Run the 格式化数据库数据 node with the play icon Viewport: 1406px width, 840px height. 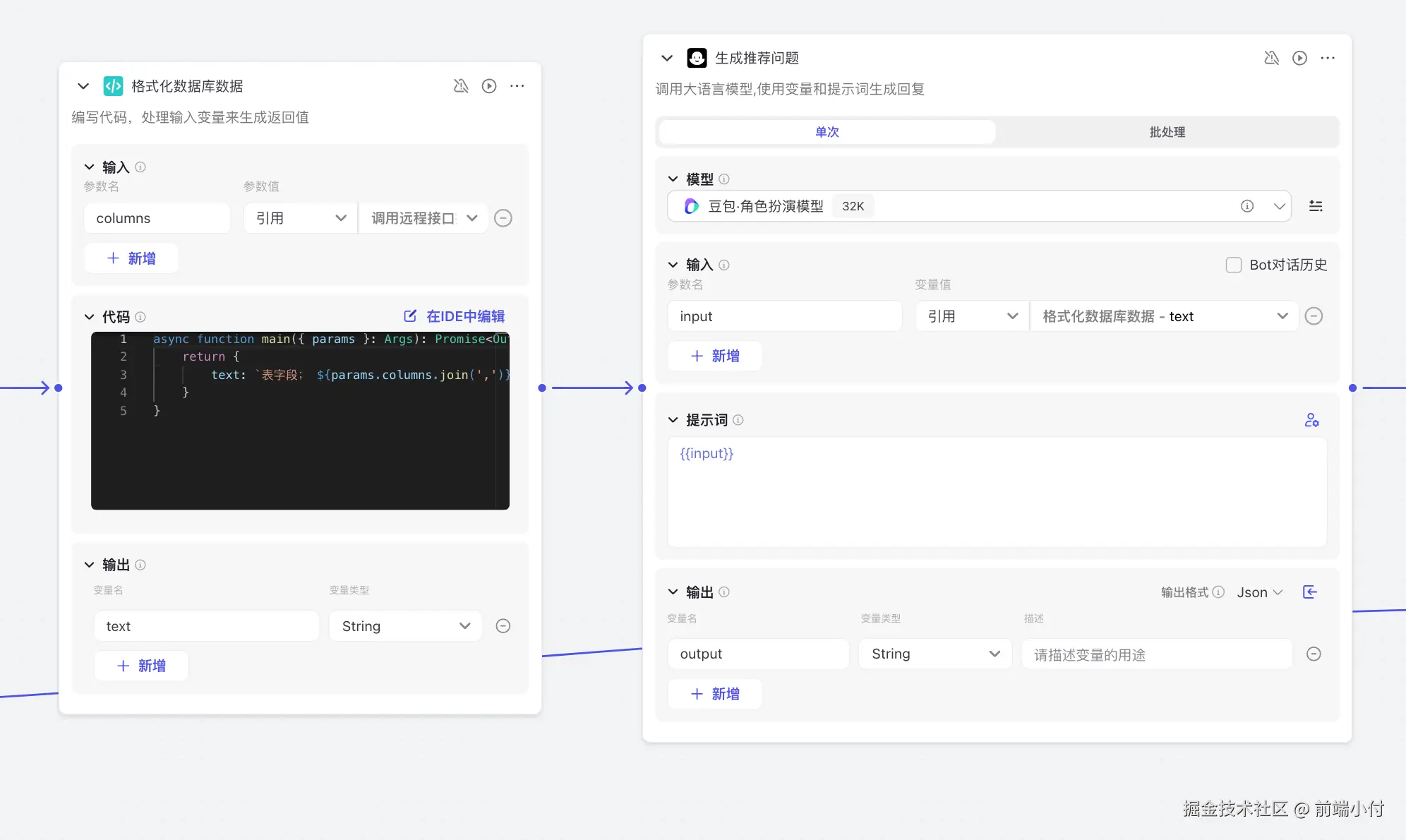pyautogui.click(x=488, y=86)
